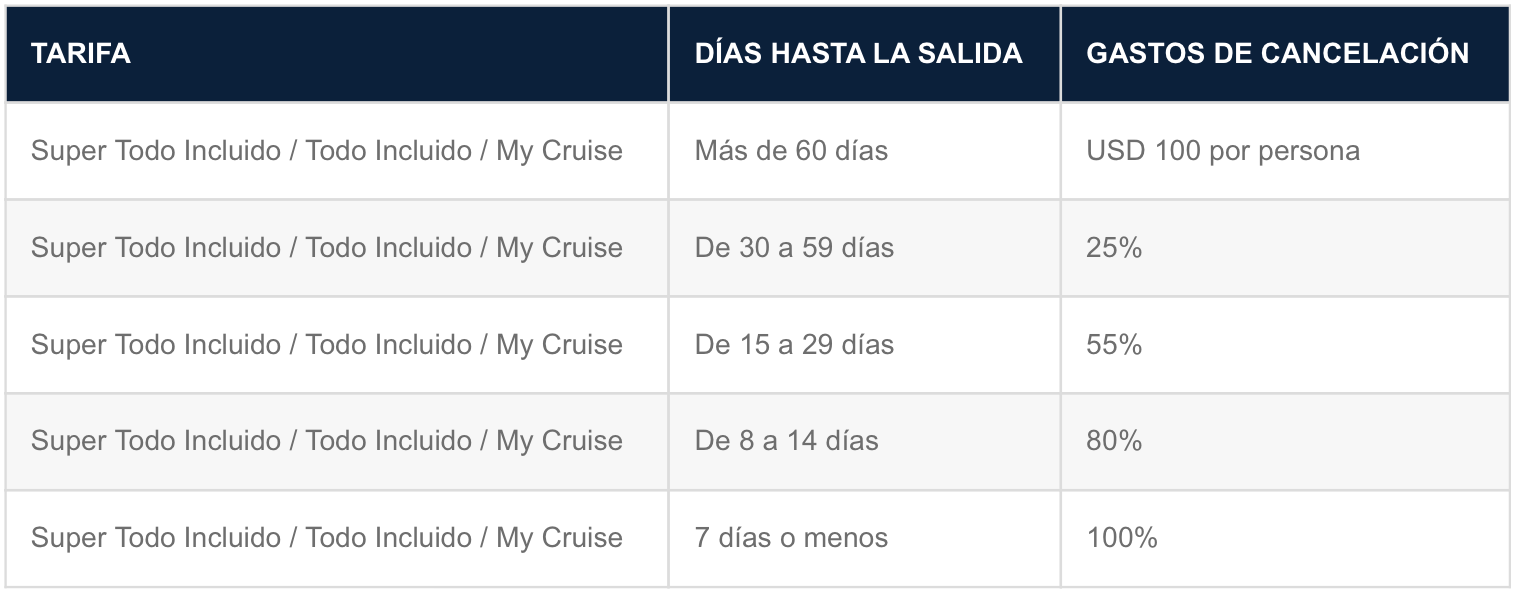
Task: Click the tarifa cell in the 55% row
Action: 337,345
